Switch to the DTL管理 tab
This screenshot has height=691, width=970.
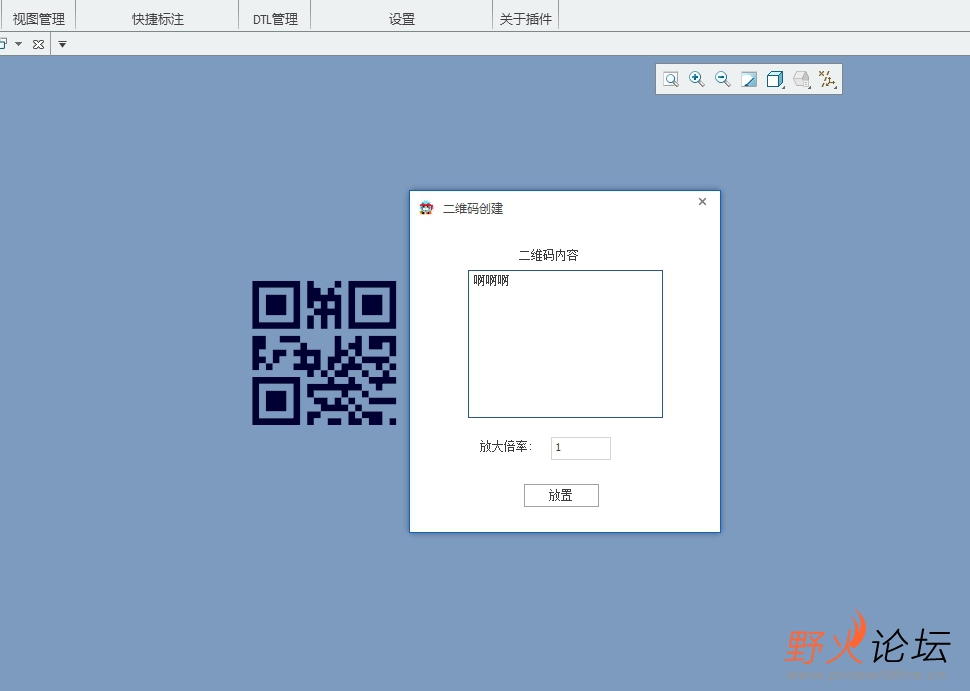[275, 19]
